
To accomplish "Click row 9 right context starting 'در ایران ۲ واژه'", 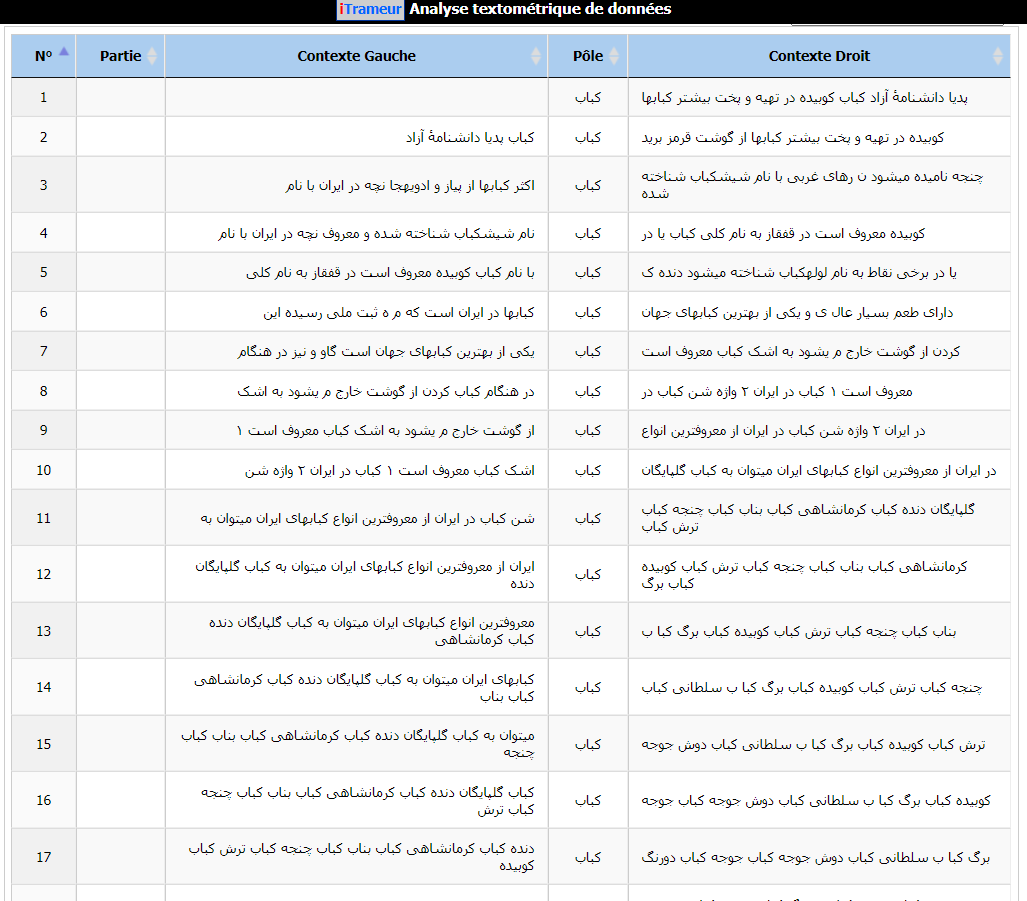I will point(783,431).
